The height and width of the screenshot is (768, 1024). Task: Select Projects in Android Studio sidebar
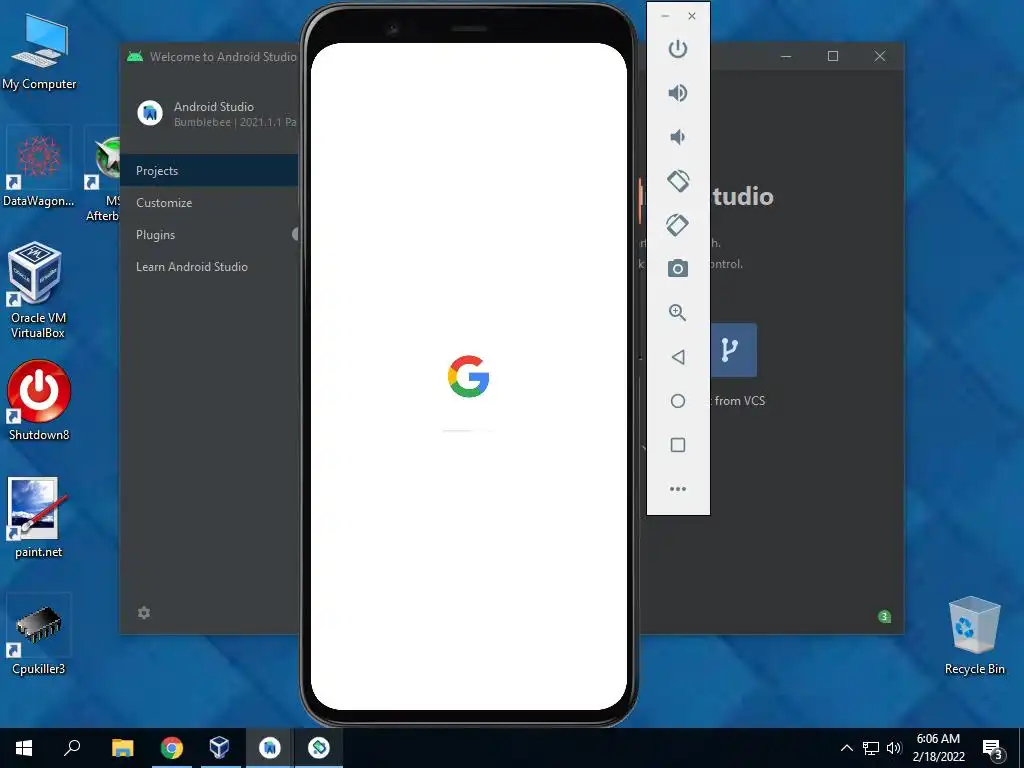[209, 170]
